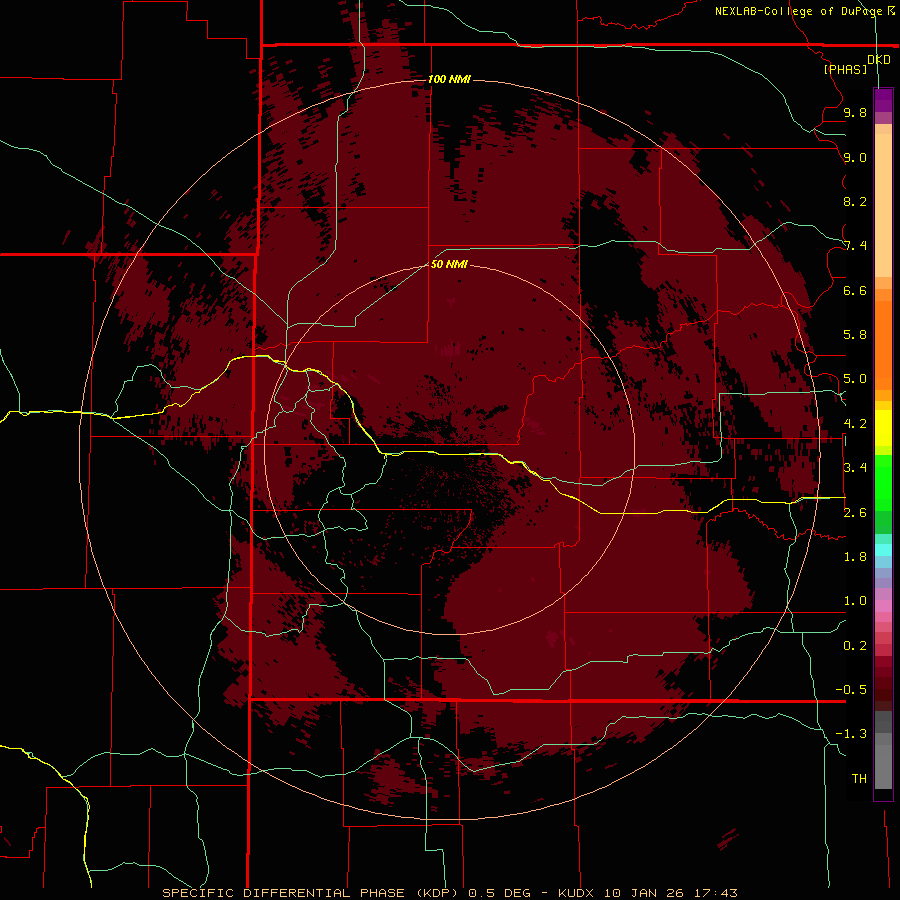Select the -1.3 legend value

tap(851, 734)
